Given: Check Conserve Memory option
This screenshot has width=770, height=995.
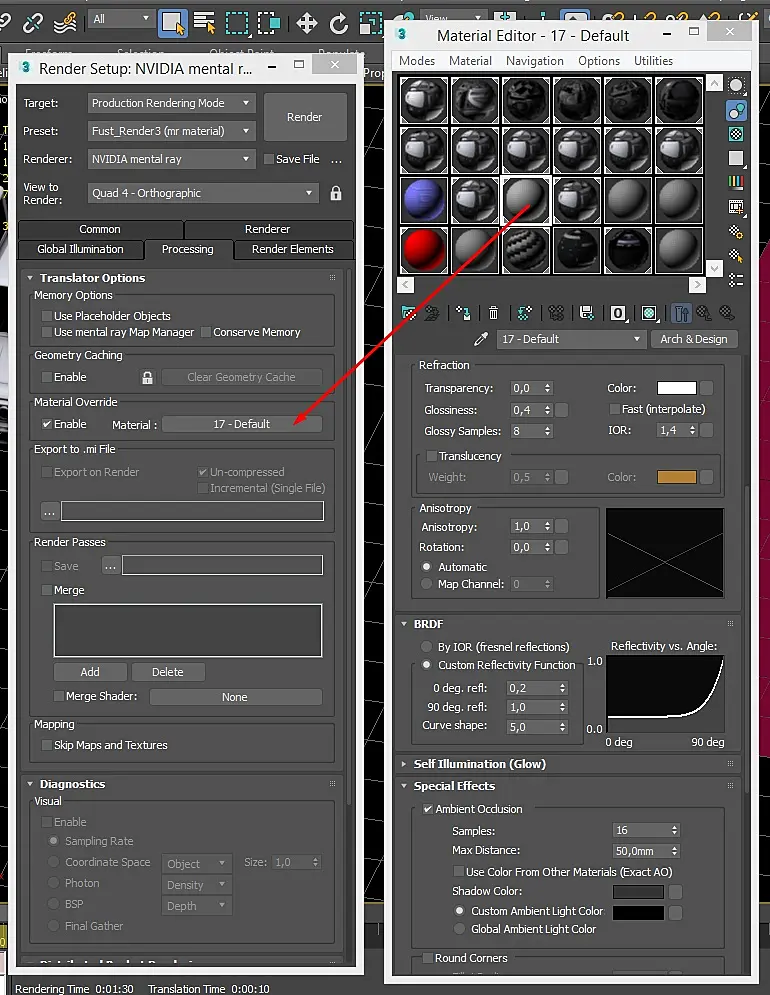Looking at the screenshot, I should point(206,332).
